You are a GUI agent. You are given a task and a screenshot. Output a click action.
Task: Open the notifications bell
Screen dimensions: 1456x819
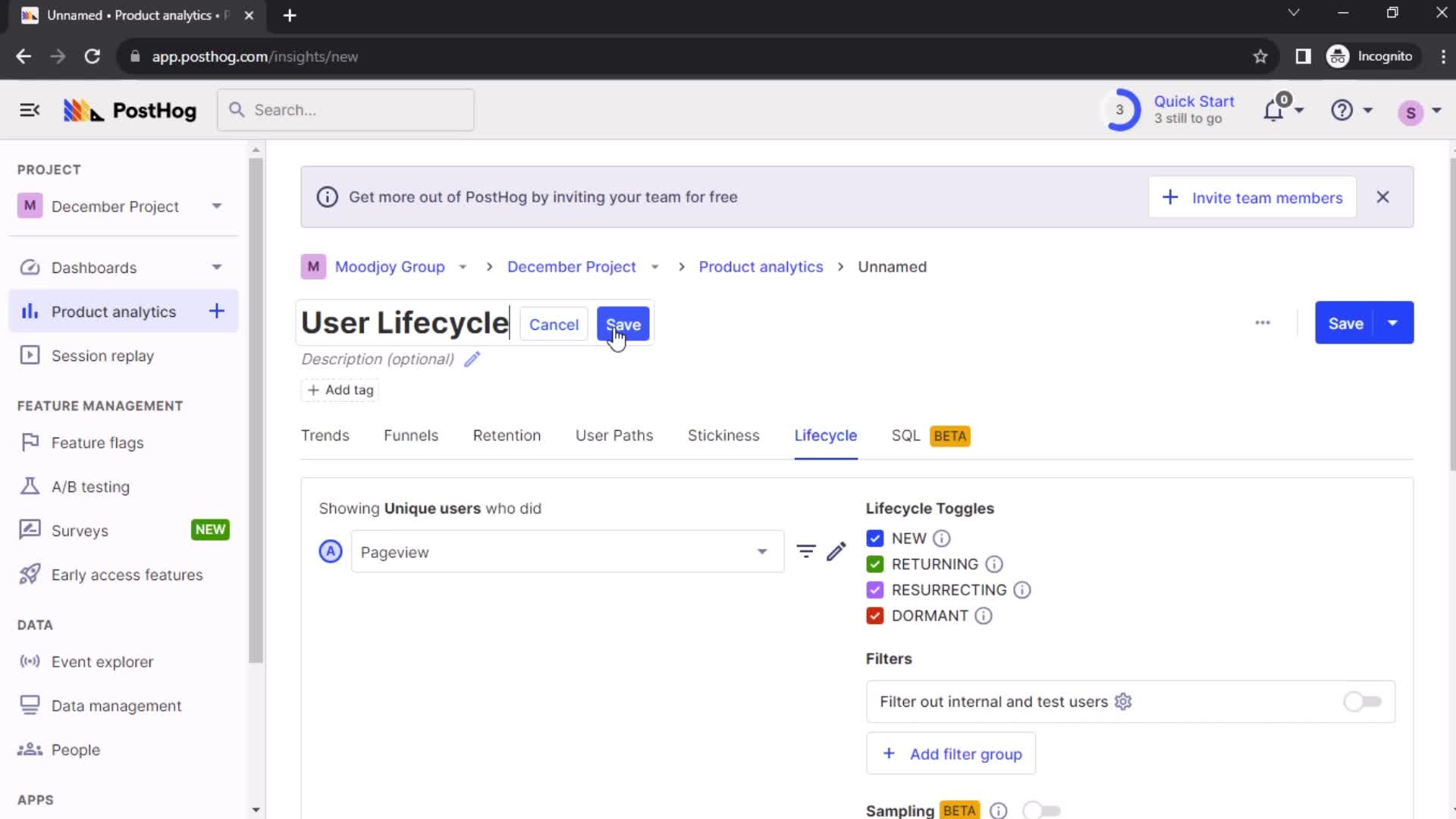click(1273, 111)
